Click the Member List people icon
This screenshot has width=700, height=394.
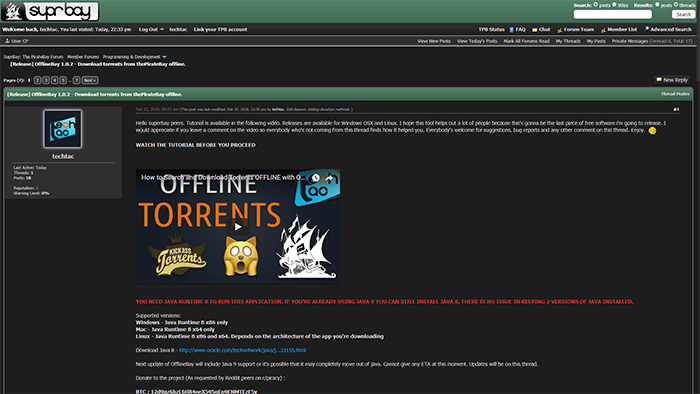[603, 30]
